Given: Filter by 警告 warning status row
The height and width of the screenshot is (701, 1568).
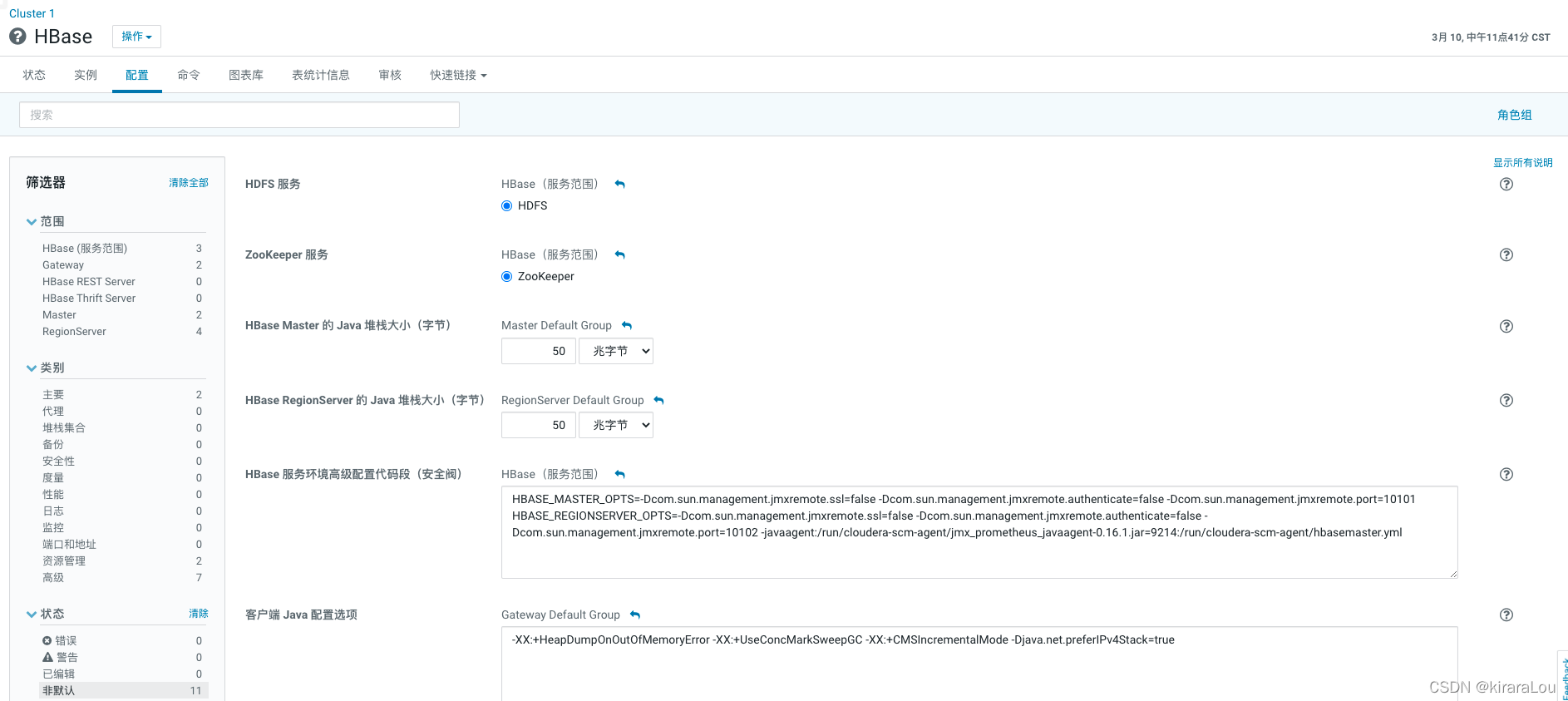Looking at the screenshot, I should click(122, 658).
